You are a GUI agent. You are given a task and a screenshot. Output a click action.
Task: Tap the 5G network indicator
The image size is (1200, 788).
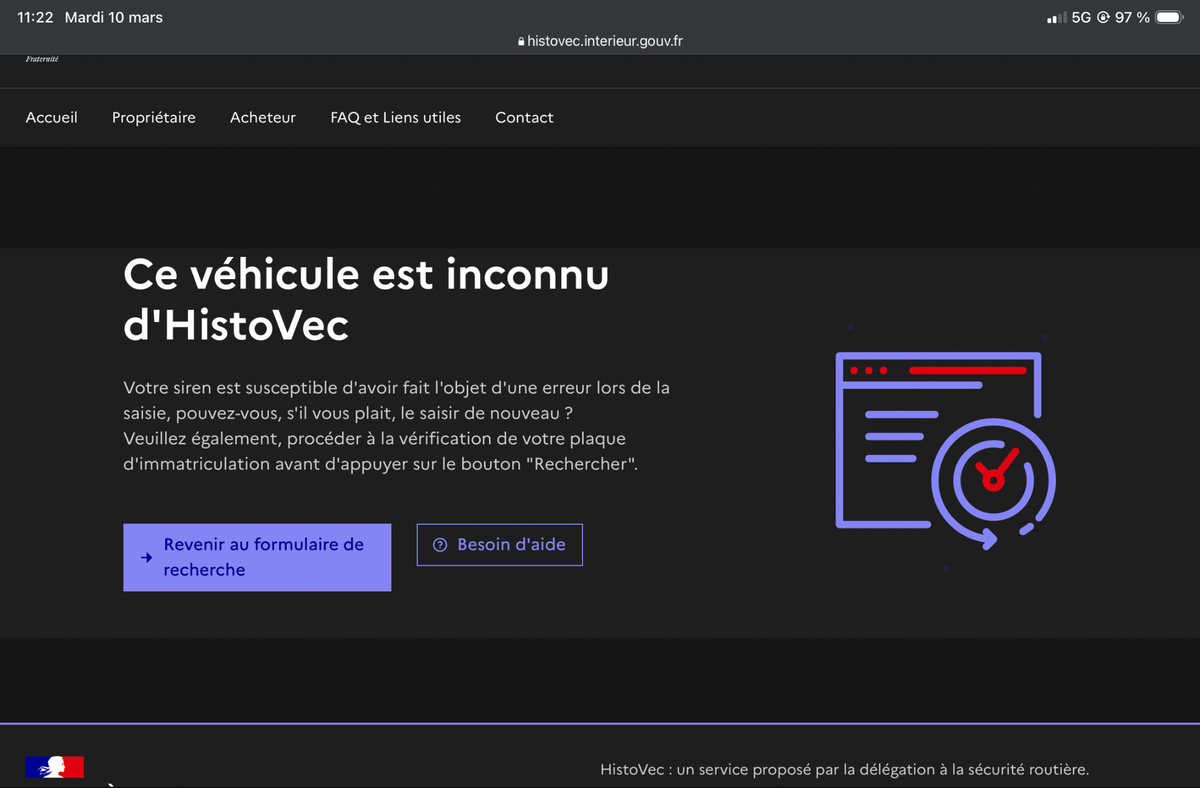click(1081, 18)
